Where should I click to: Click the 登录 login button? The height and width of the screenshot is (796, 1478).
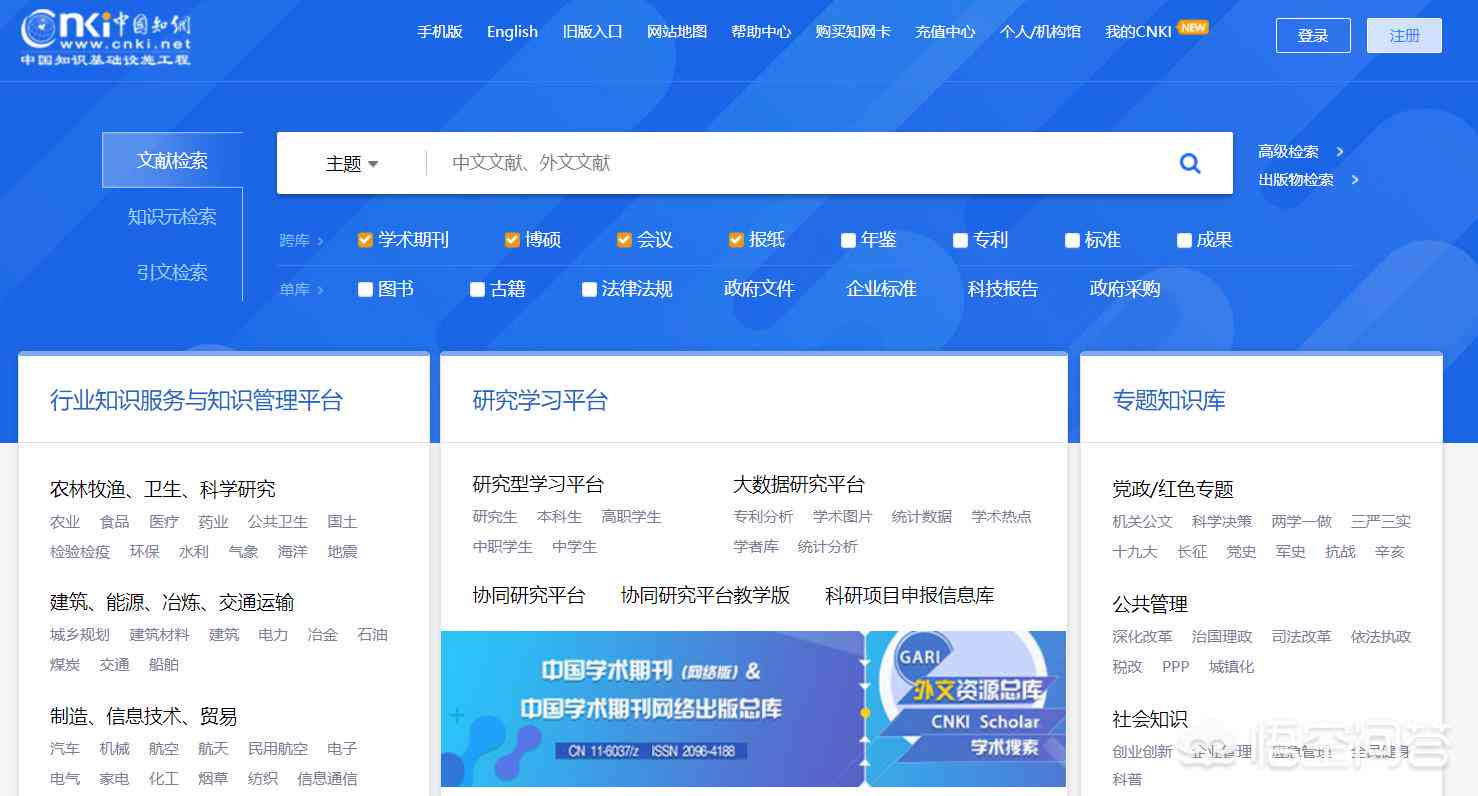[x=1313, y=35]
